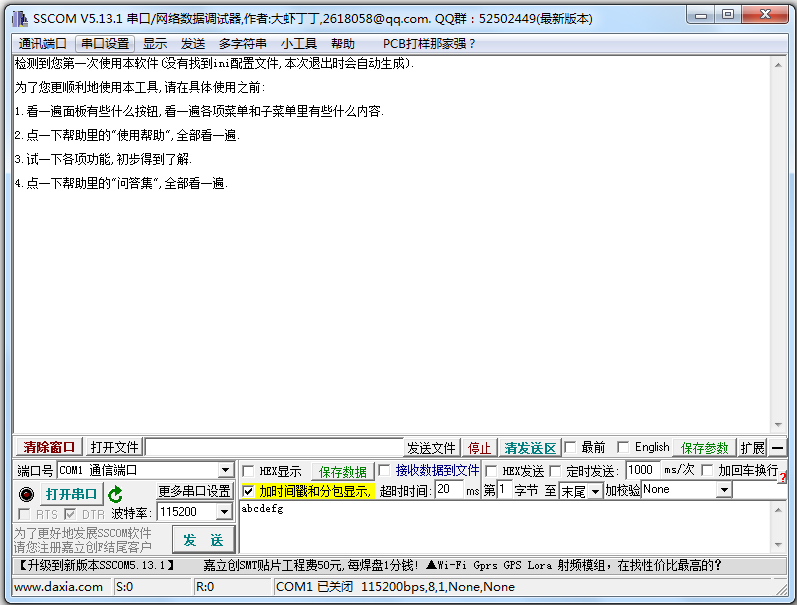Image resolution: width=797 pixels, height=605 pixels.
Task: Click the COM1 已关闭 status text
Action: [x=314, y=587]
